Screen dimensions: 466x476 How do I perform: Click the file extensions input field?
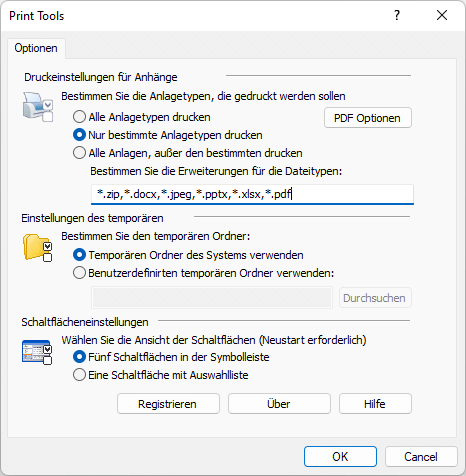252,194
